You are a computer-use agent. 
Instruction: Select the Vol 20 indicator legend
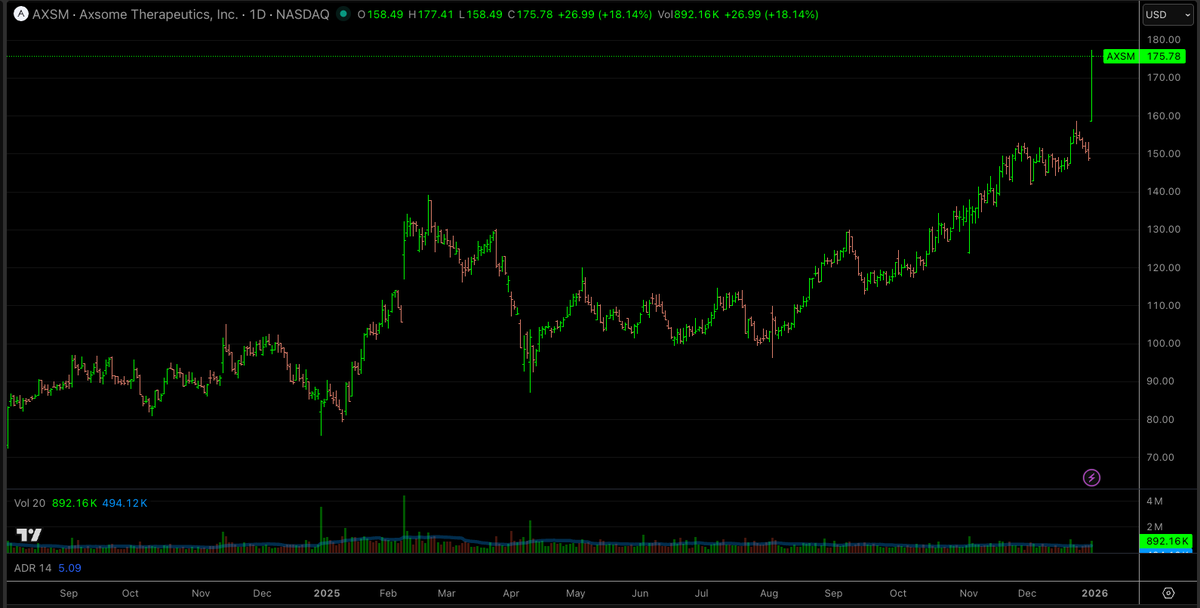pos(30,503)
